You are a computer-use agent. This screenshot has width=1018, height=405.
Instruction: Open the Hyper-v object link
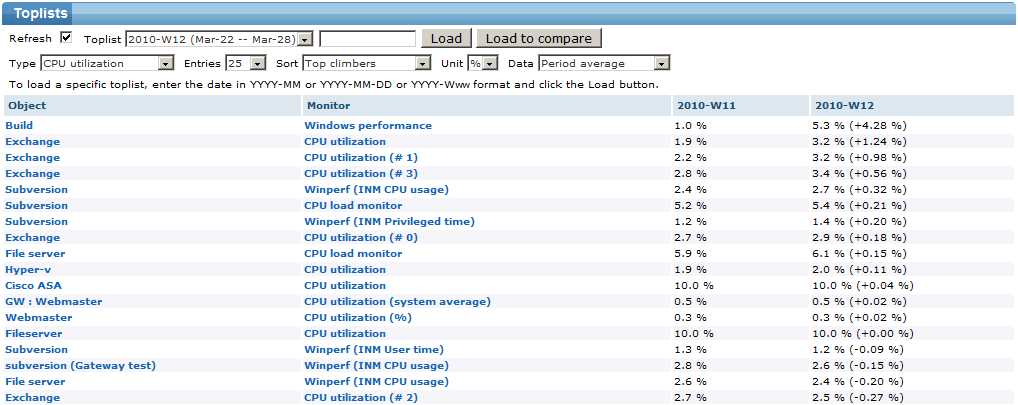tap(28, 269)
